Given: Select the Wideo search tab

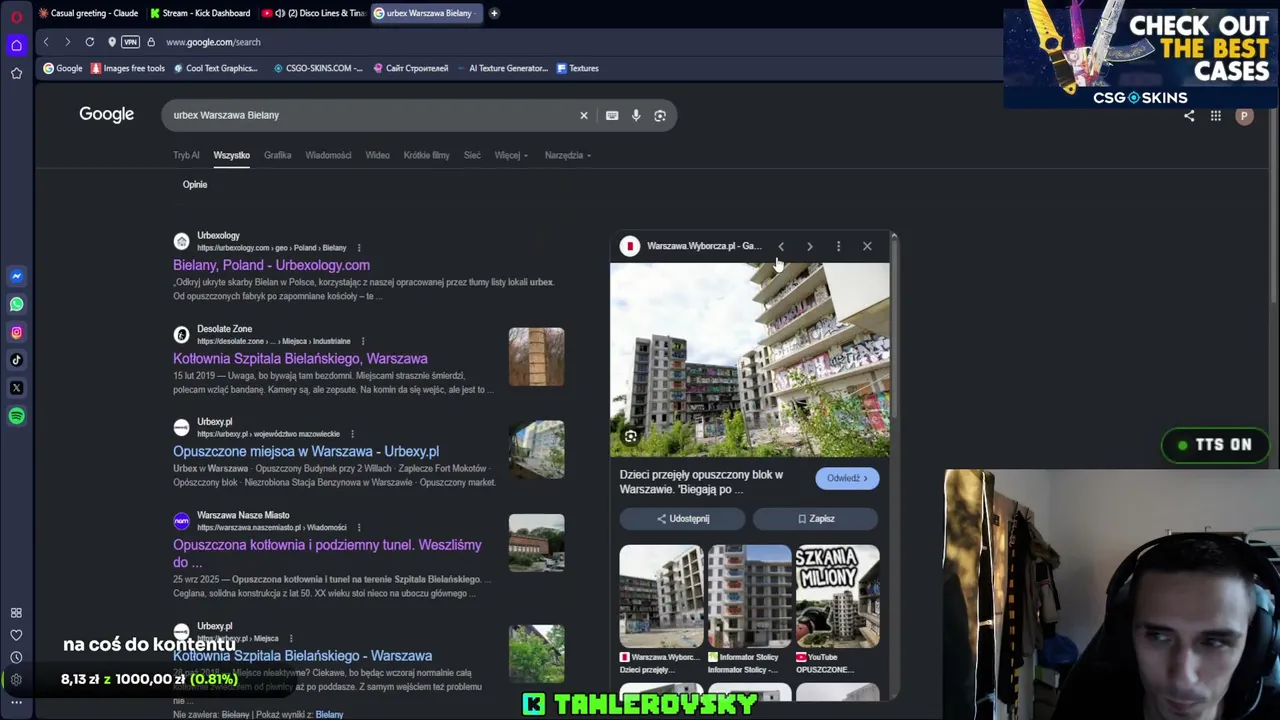Looking at the screenshot, I should (377, 155).
